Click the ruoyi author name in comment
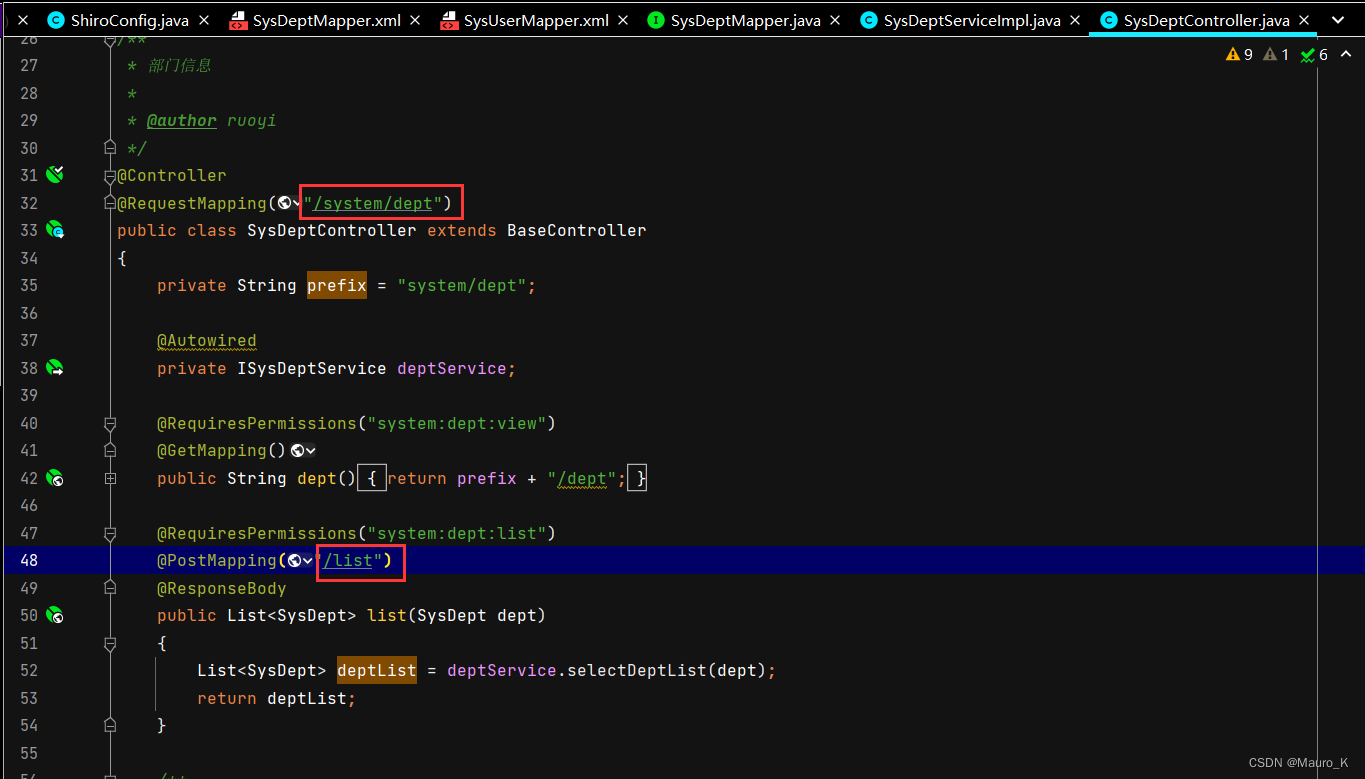Screen dimensions: 1365x779 click(x=252, y=120)
